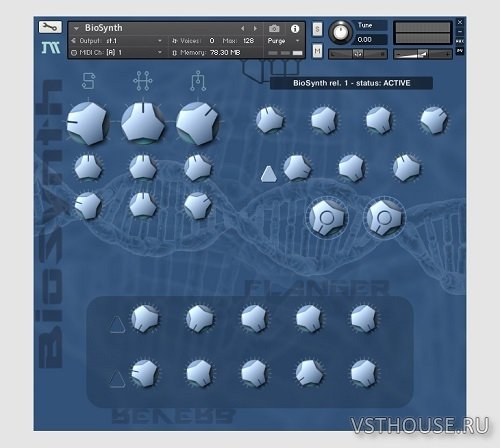The height and width of the screenshot is (448, 500).
Task: Open the Purge dropdown menu
Action: pyautogui.click(x=283, y=41)
